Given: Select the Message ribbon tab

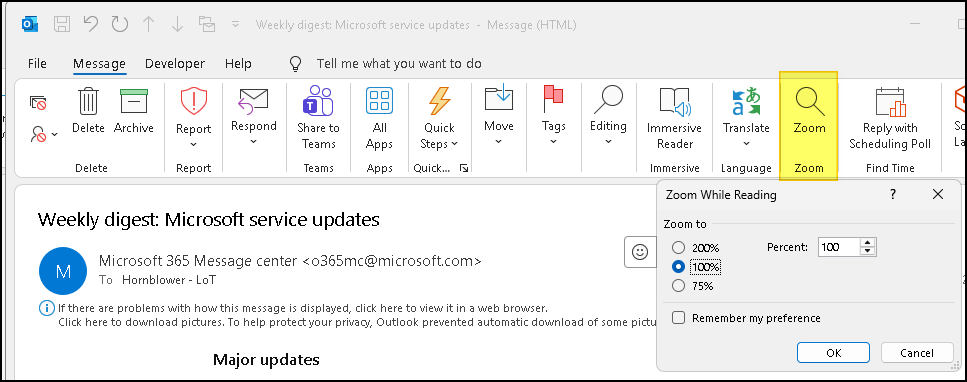Looking at the screenshot, I should (99, 64).
